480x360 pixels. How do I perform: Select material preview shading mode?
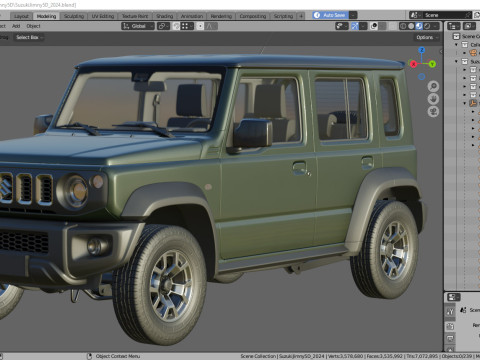click(x=419, y=26)
